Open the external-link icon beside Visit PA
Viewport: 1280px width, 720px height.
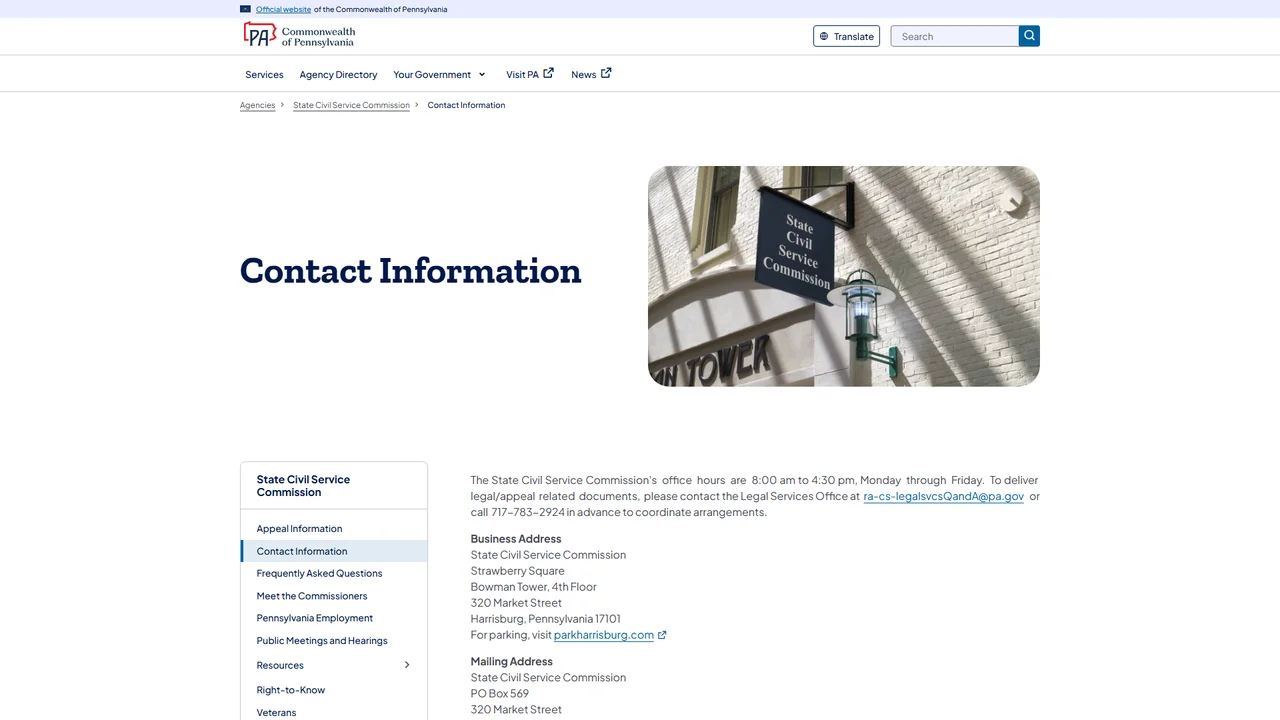pyautogui.click(x=548, y=73)
